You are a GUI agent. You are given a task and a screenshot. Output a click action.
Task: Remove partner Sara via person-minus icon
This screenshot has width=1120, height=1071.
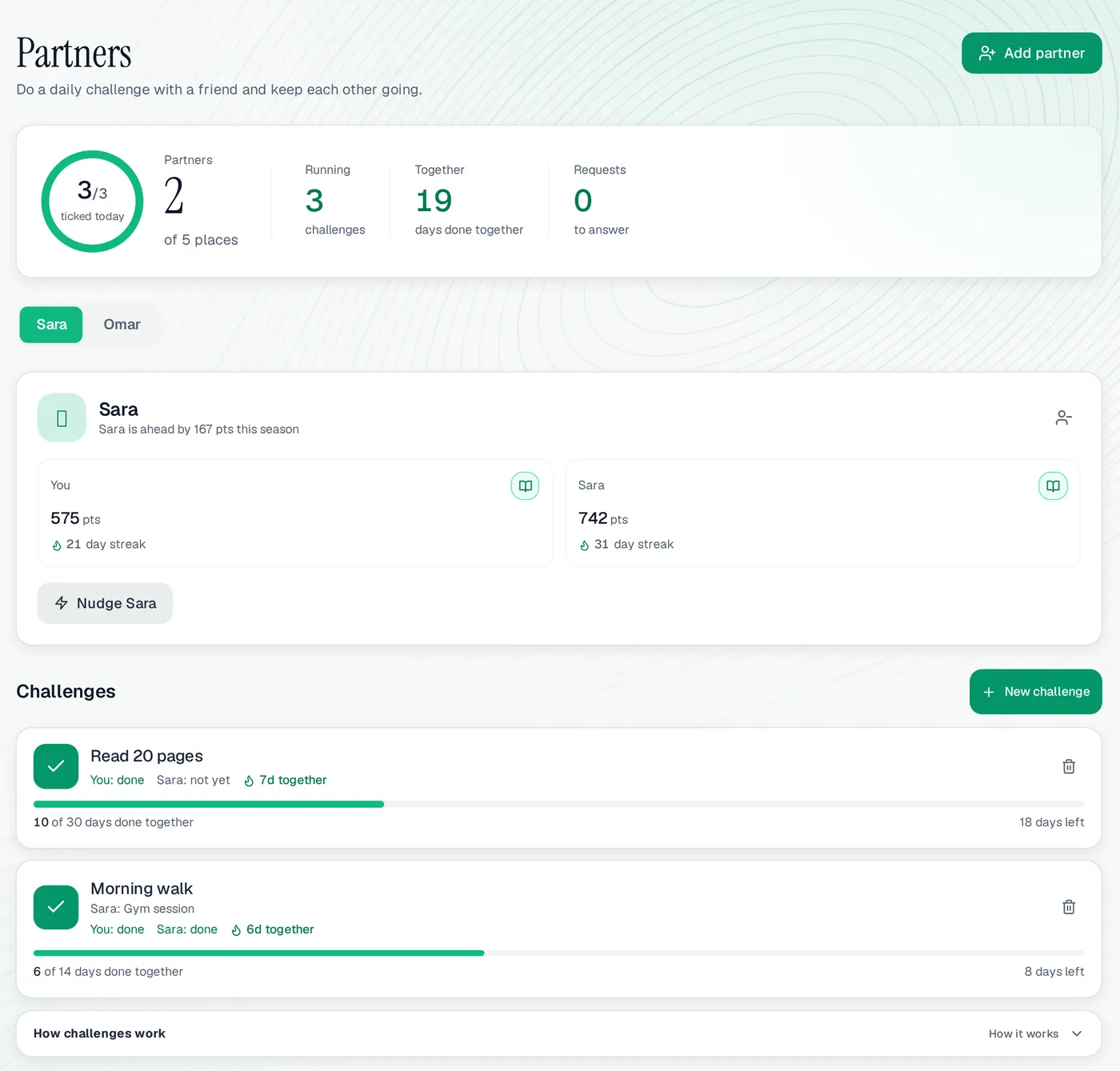tap(1063, 418)
